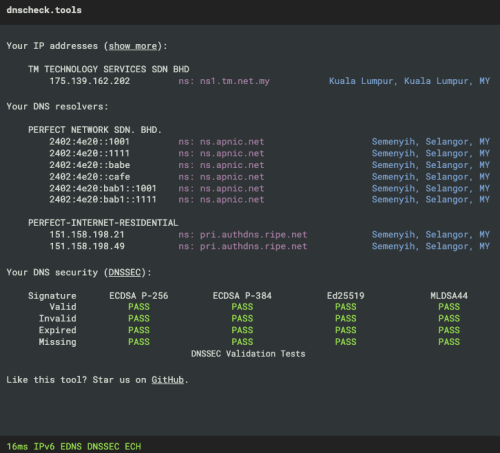Click the 'Your DNS security' heading text
This screenshot has height=453, width=500.
pyautogui.click(x=52, y=272)
